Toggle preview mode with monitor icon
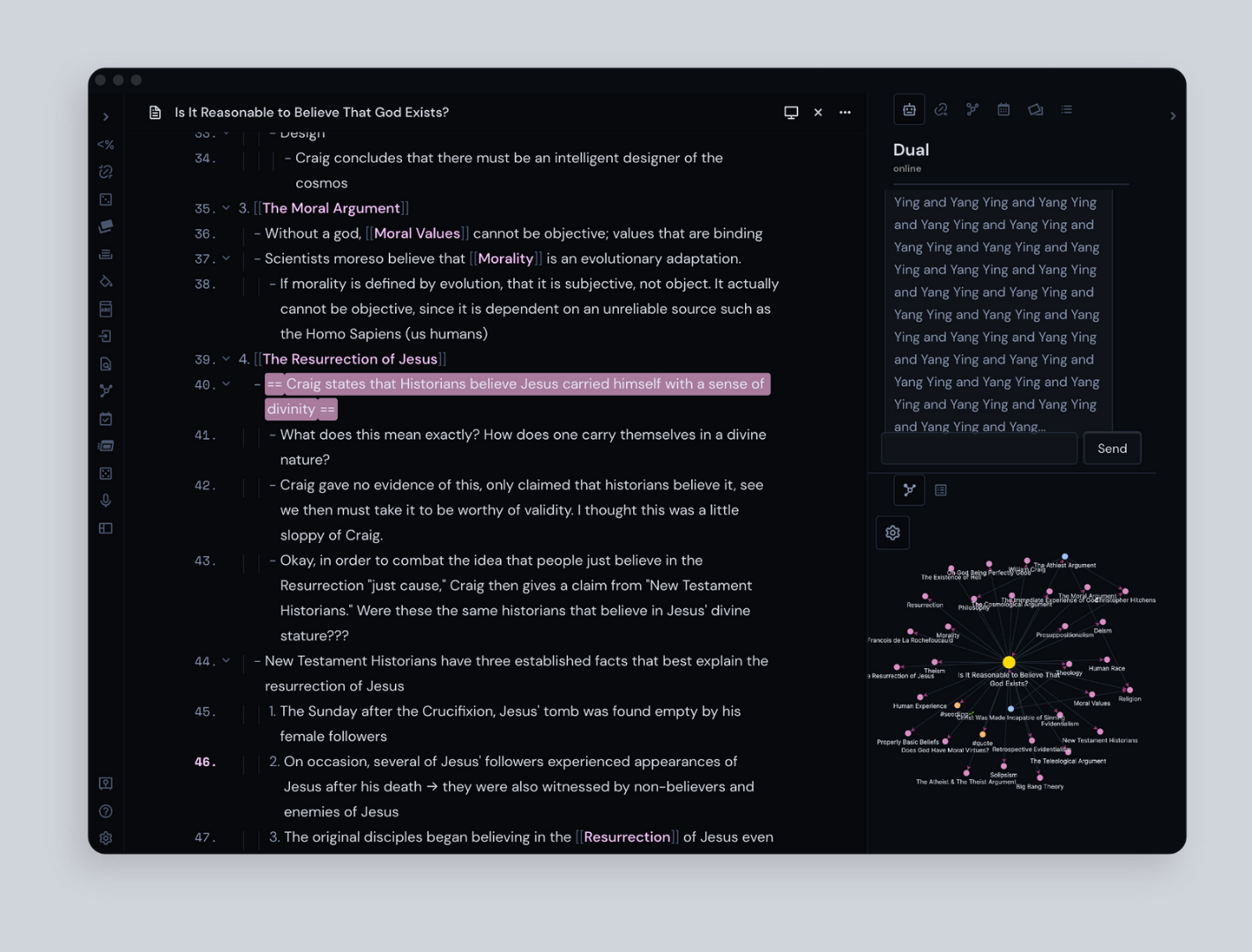Viewport: 1252px width, 952px height. [x=791, y=113]
